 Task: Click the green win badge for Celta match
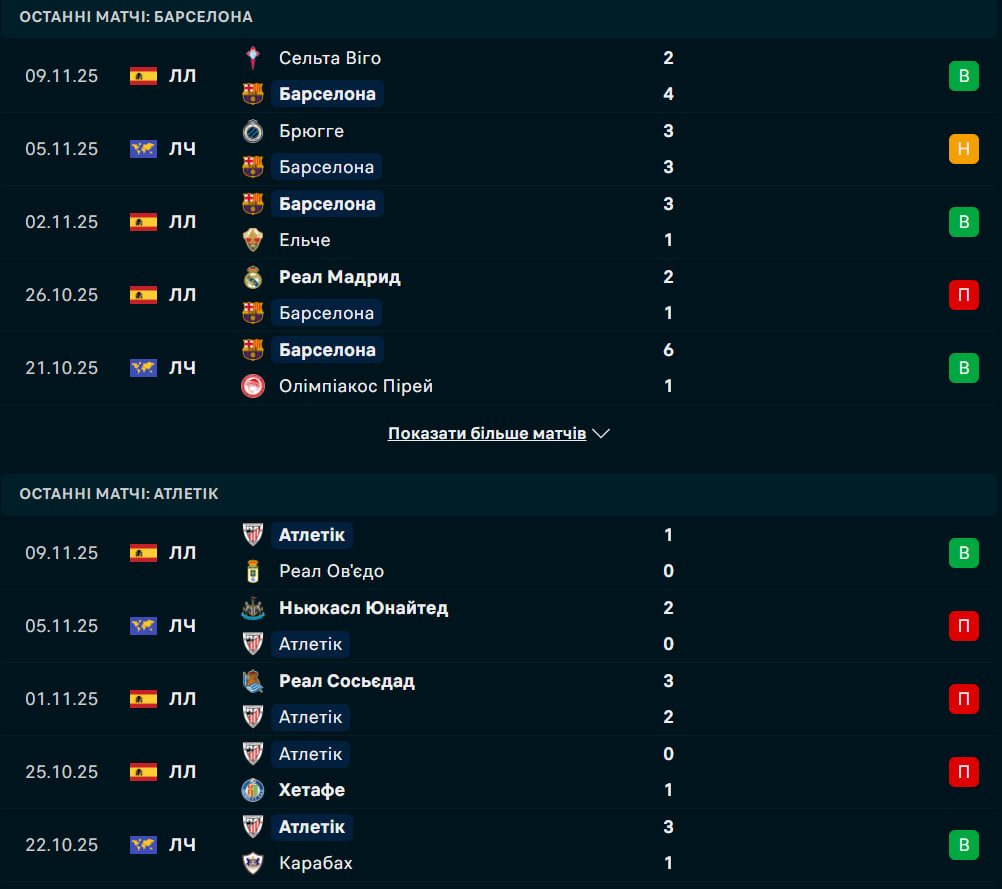[963, 76]
